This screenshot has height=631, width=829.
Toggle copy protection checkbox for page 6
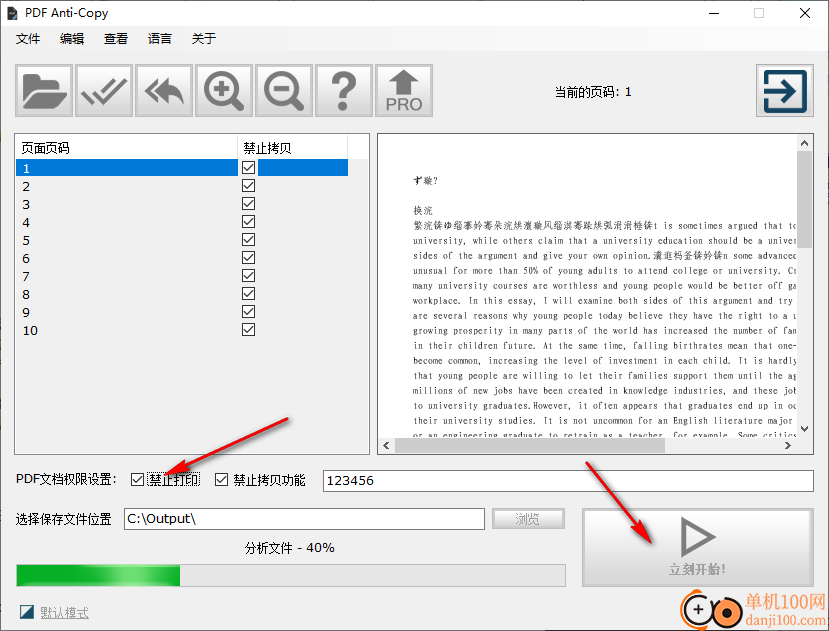pyautogui.click(x=248, y=258)
